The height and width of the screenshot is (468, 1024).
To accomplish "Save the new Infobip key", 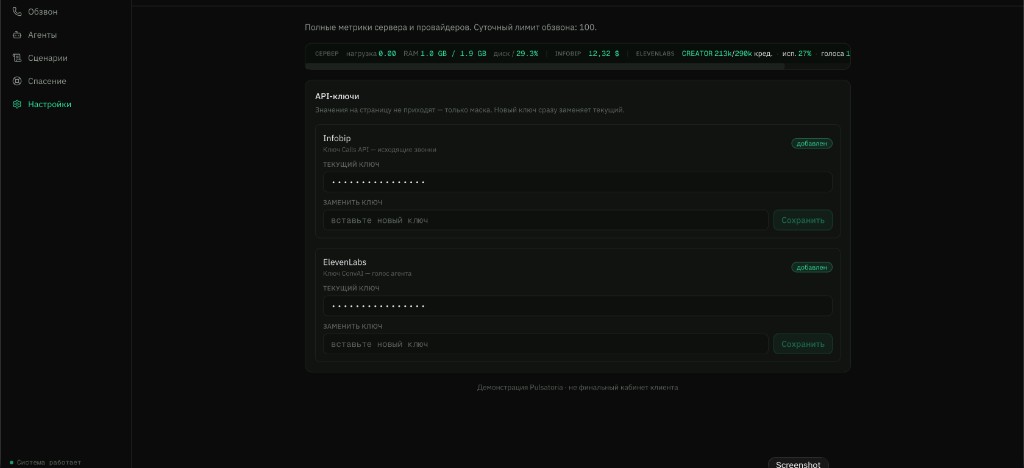I will pyautogui.click(x=803, y=220).
